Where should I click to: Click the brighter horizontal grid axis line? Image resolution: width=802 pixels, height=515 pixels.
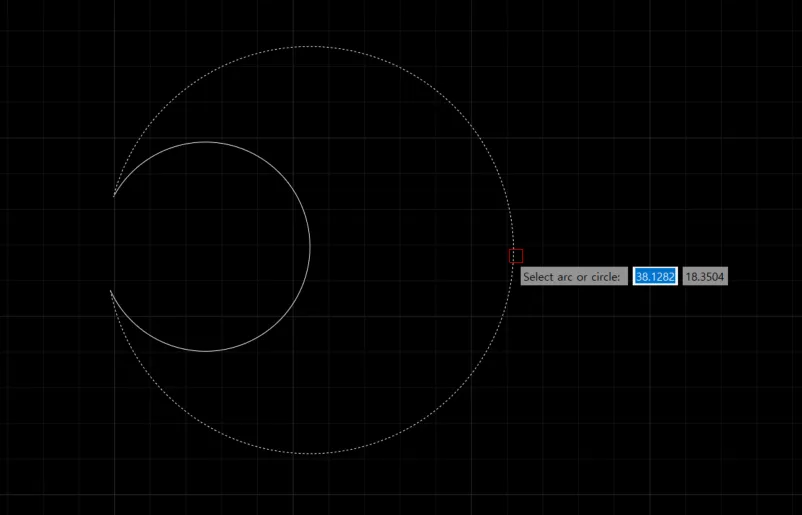(x=650, y=316)
